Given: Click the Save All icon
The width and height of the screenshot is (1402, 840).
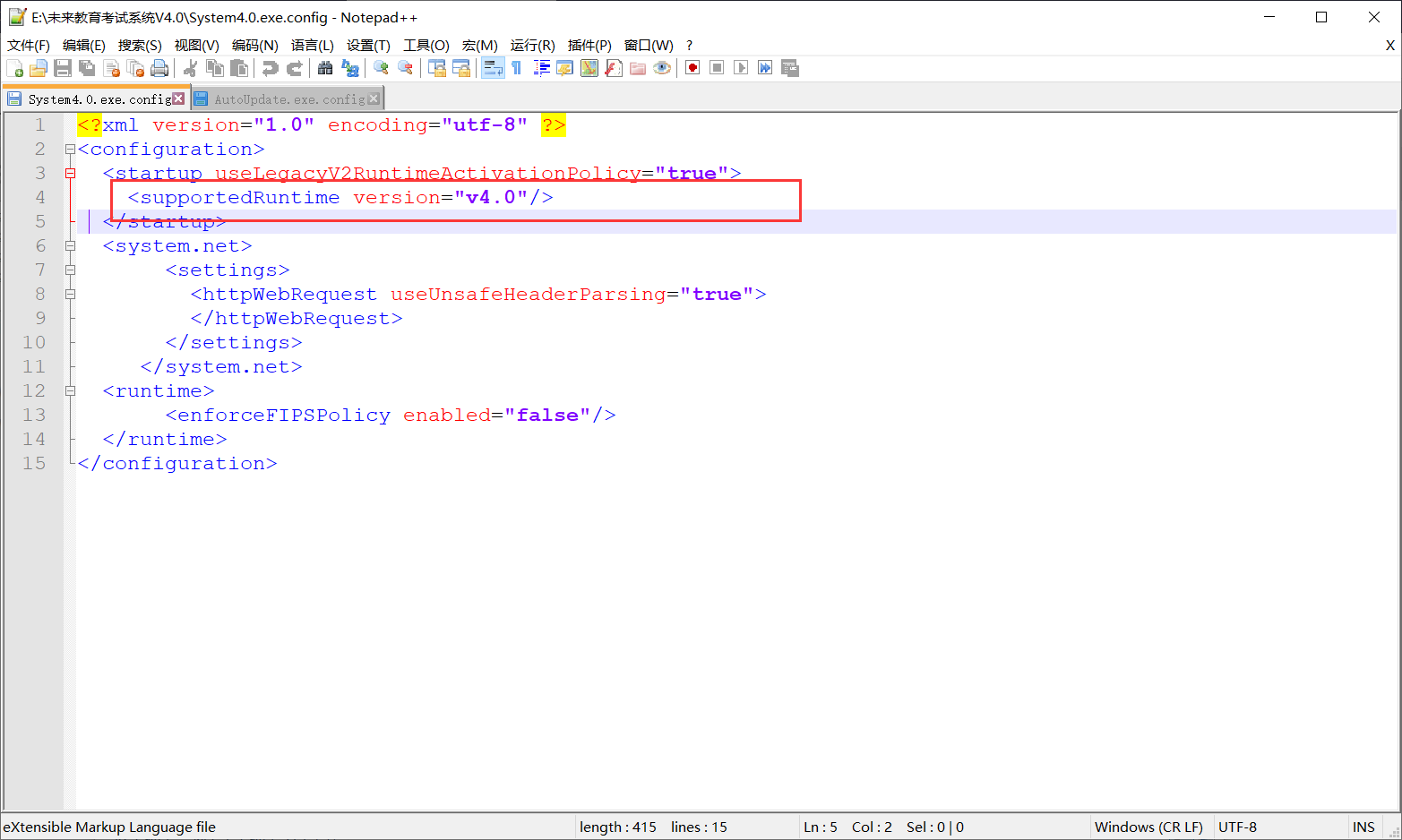Looking at the screenshot, I should click(x=87, y=68).
